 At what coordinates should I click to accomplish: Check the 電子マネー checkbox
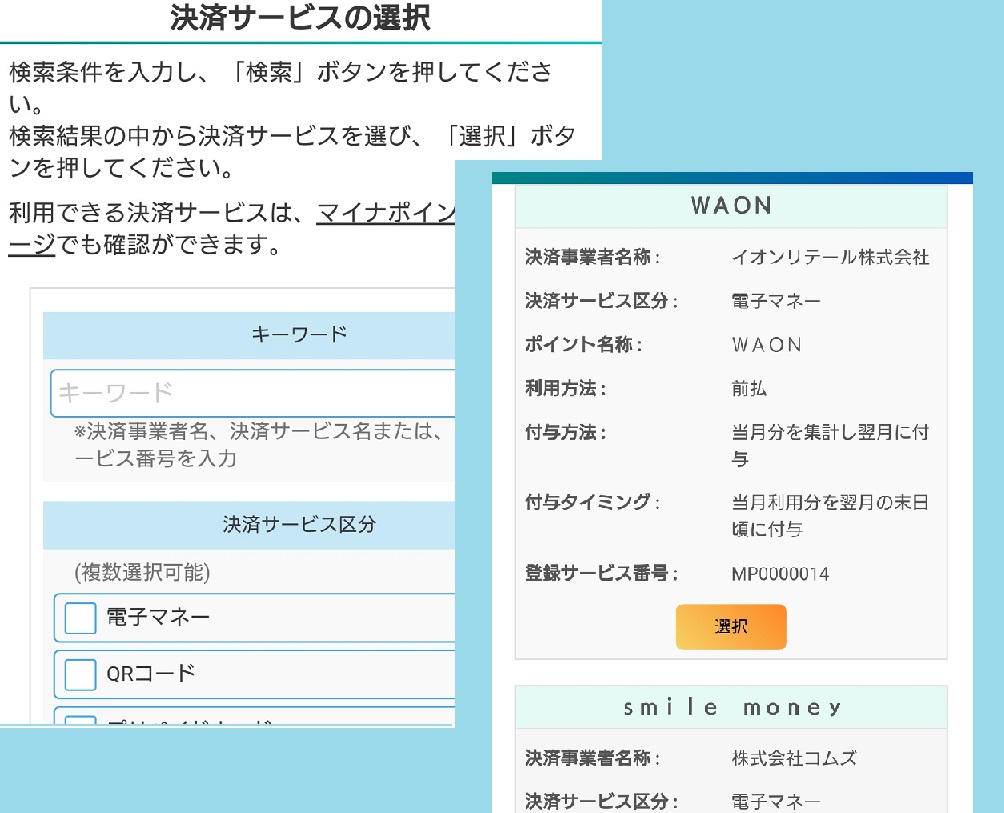tap(81, 618)
